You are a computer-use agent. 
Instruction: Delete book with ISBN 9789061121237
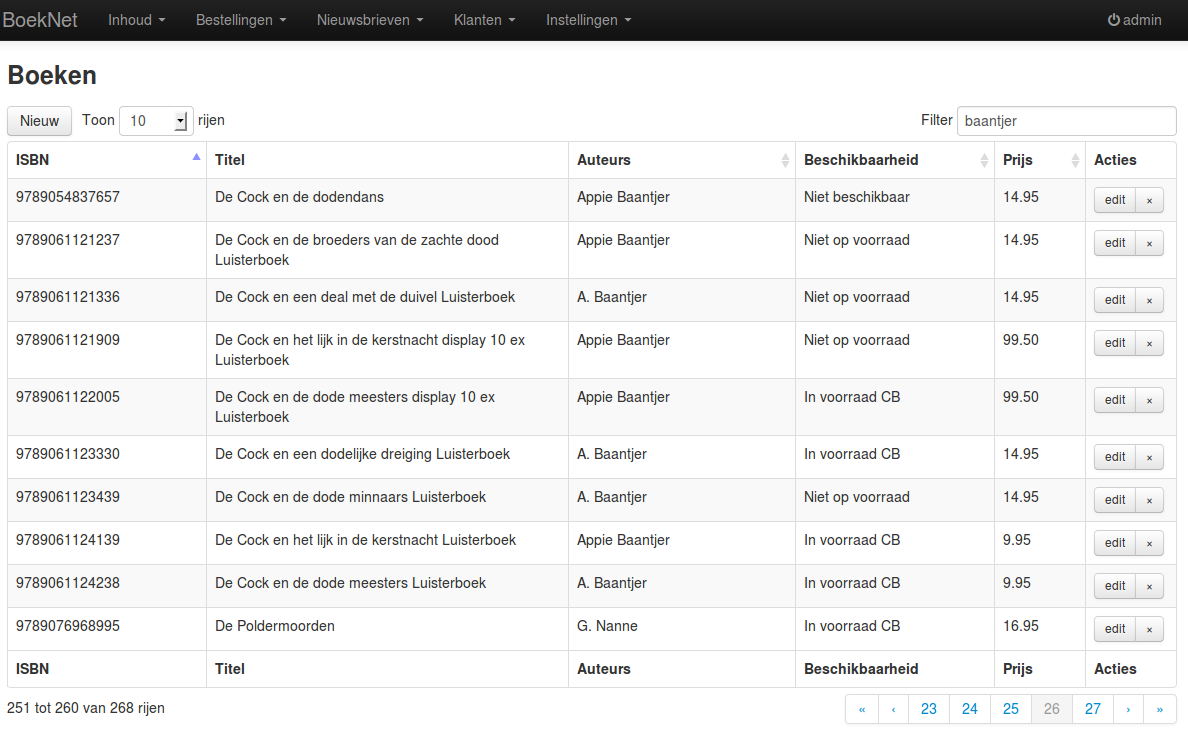coord(1149,243)
